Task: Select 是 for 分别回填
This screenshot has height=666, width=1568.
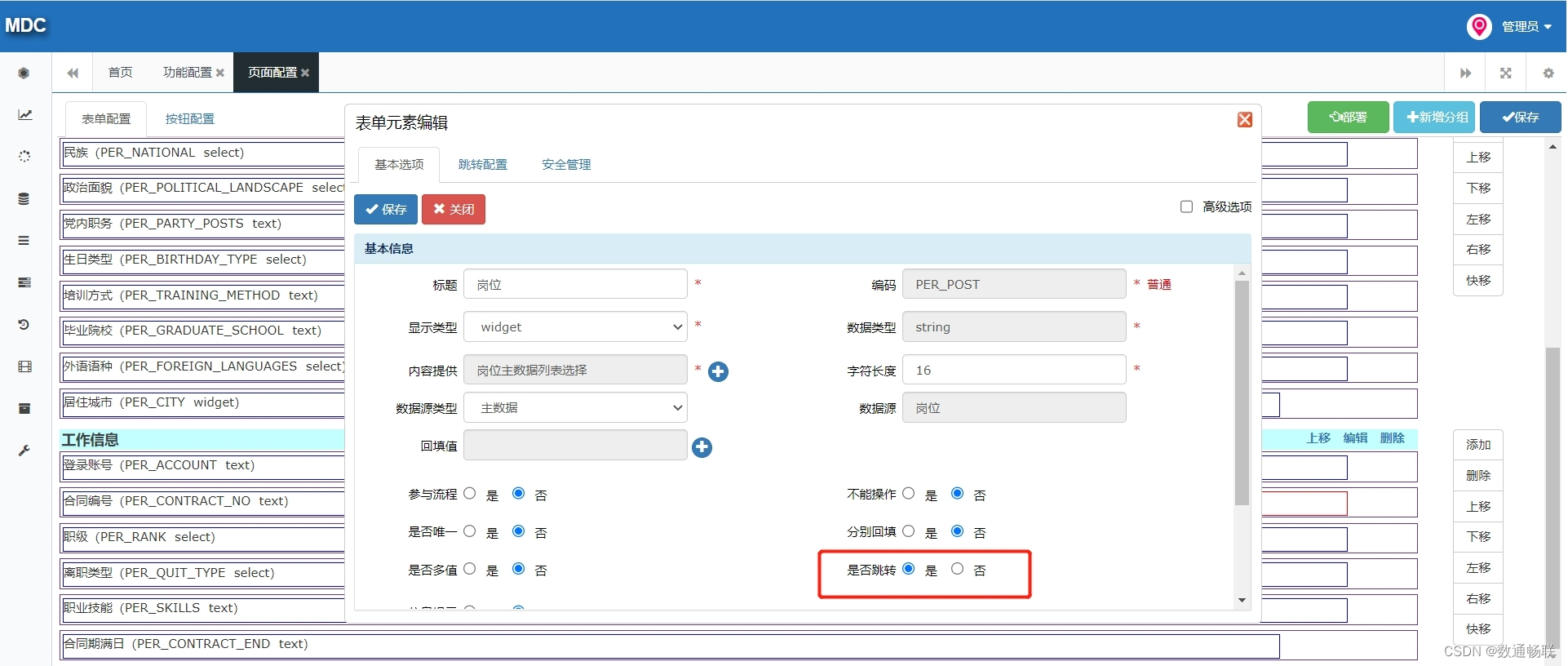Action: (909, 531)
